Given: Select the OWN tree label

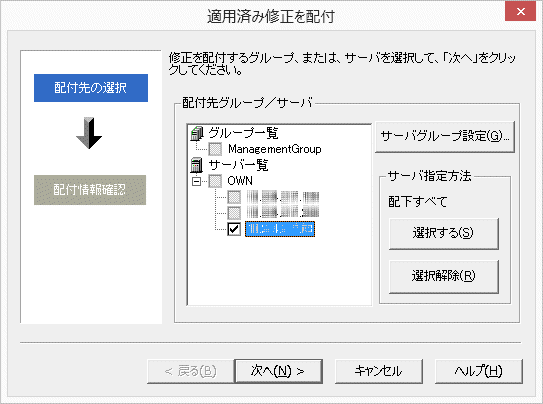Looking at the screenshot, I should (240, 181).
